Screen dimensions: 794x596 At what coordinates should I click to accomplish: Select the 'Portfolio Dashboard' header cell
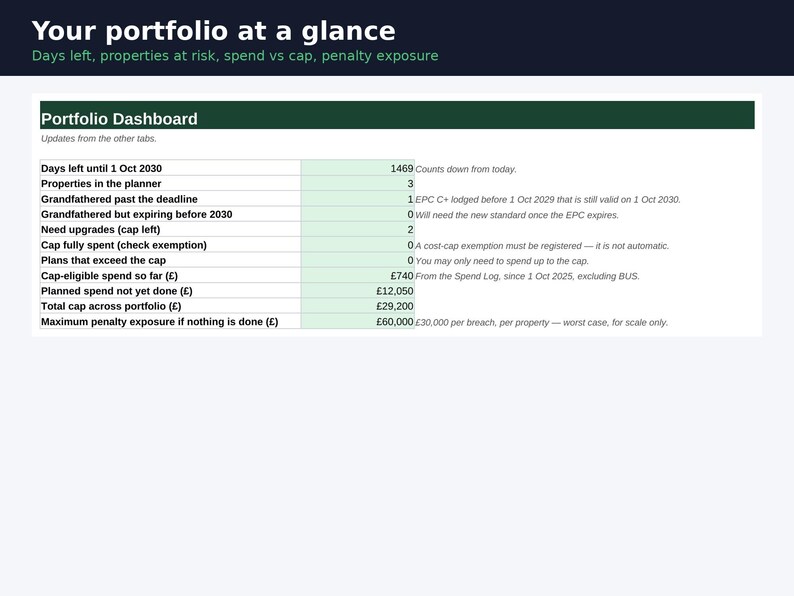(x=397, y=115)
